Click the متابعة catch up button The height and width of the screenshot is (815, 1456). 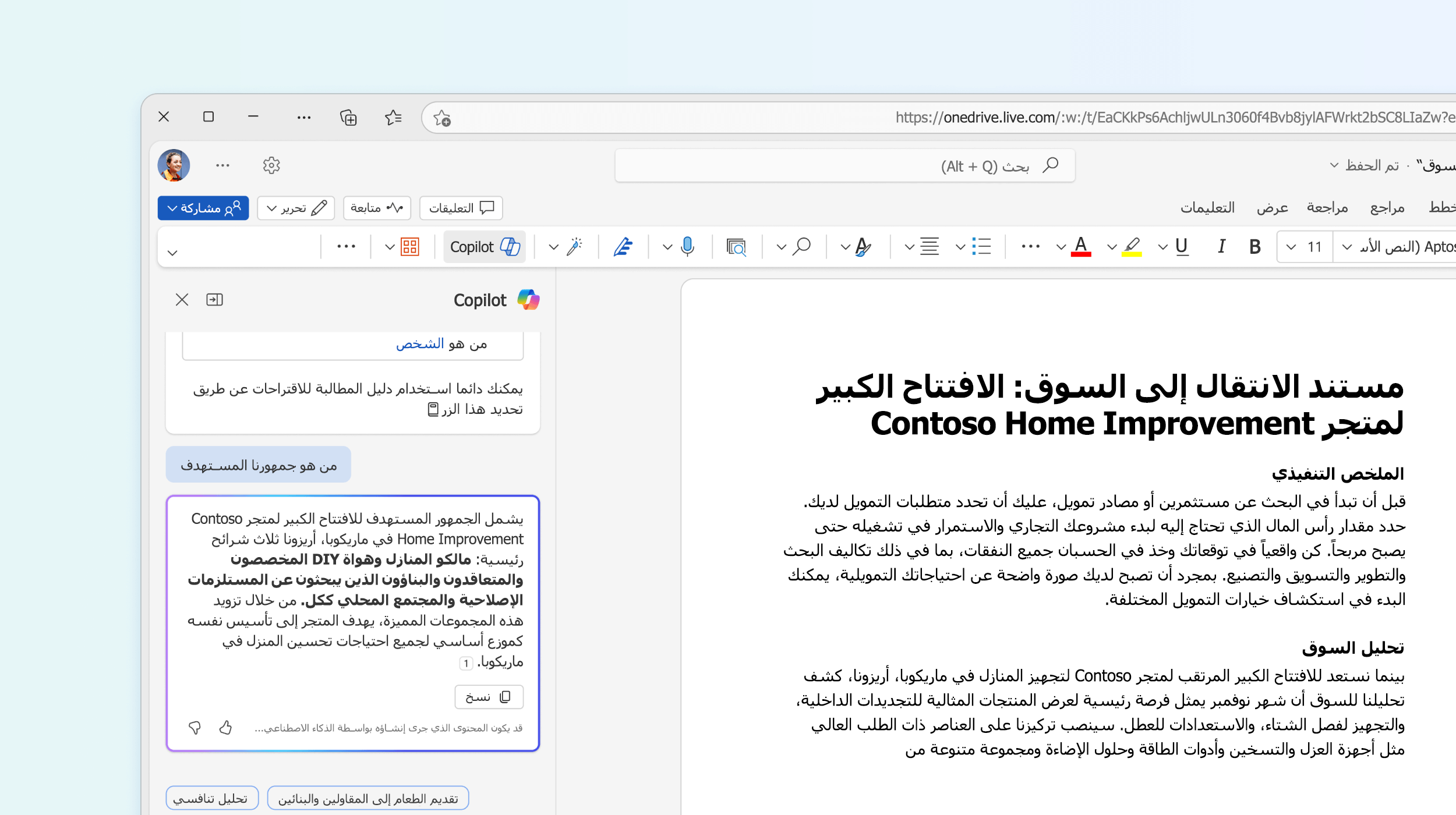click(x=377, y=208)
